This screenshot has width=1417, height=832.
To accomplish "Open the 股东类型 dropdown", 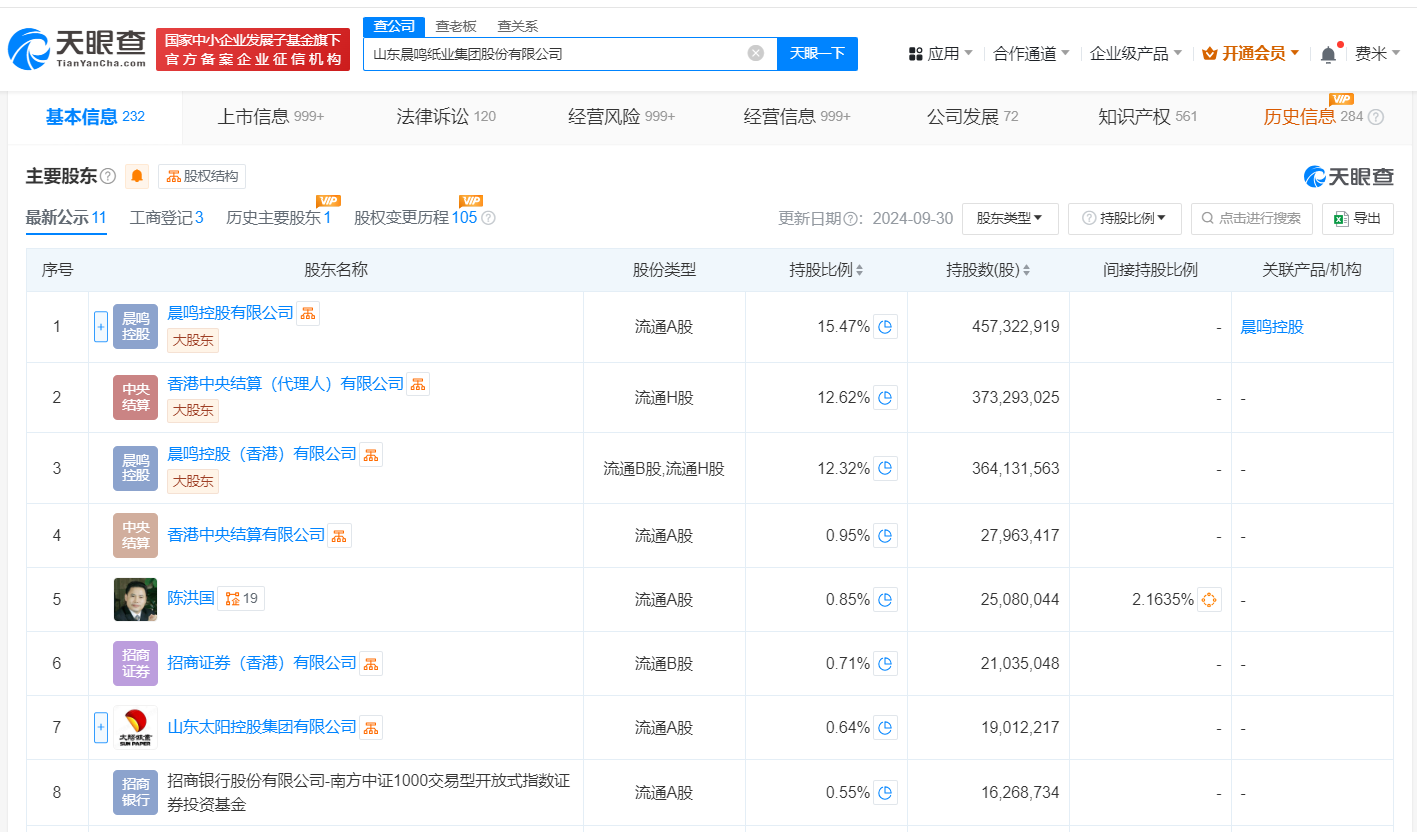I will [x=1010, y=218].
